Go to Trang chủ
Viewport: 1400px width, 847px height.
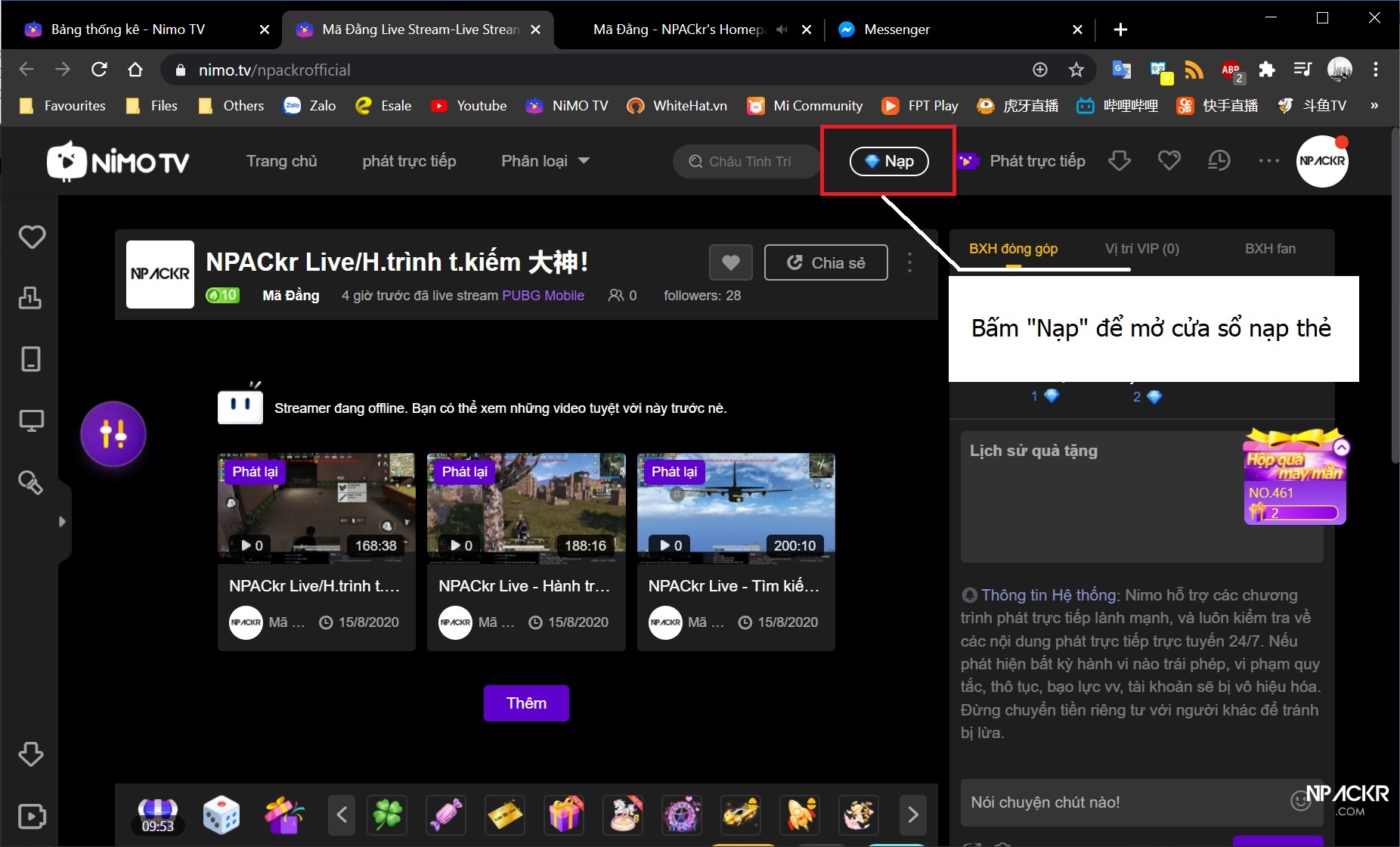[281, 161]
